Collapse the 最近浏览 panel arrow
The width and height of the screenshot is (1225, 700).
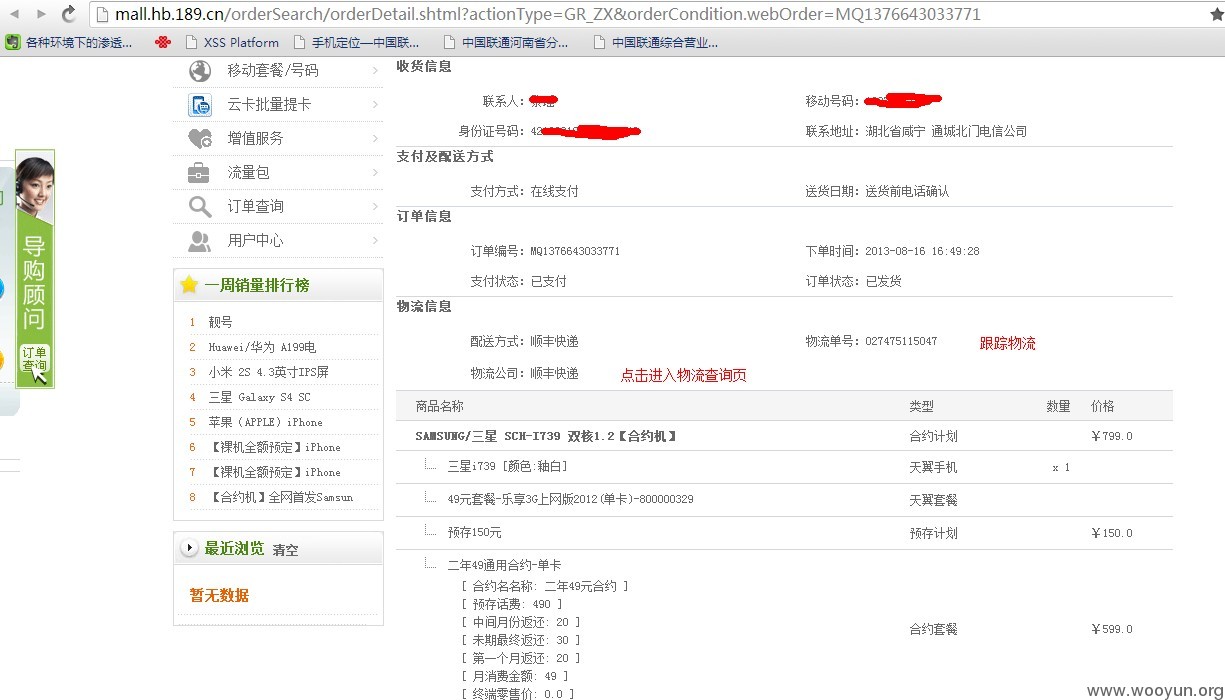[188, 548]
